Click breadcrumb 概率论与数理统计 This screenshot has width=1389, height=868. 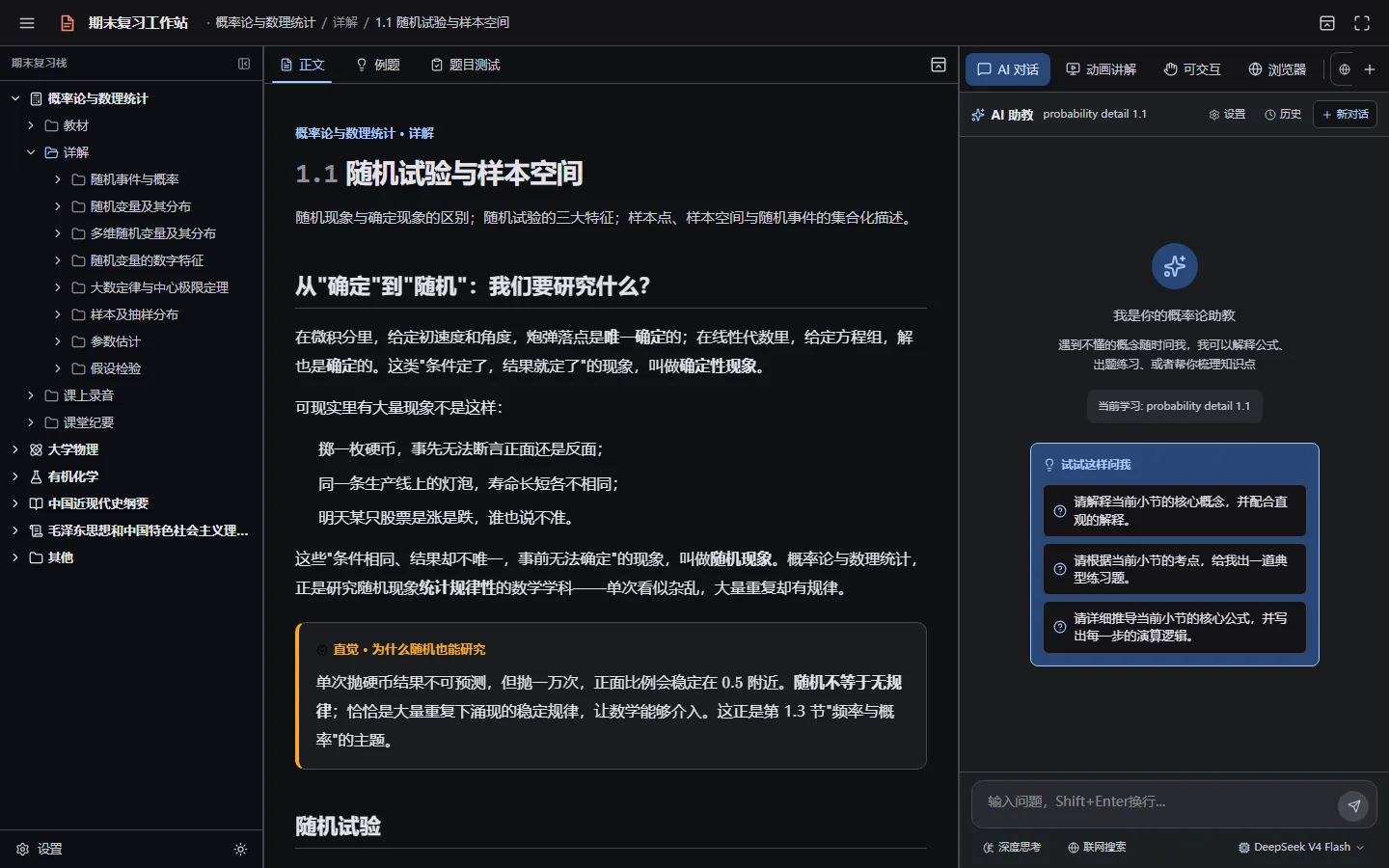[x=265, y=22]
